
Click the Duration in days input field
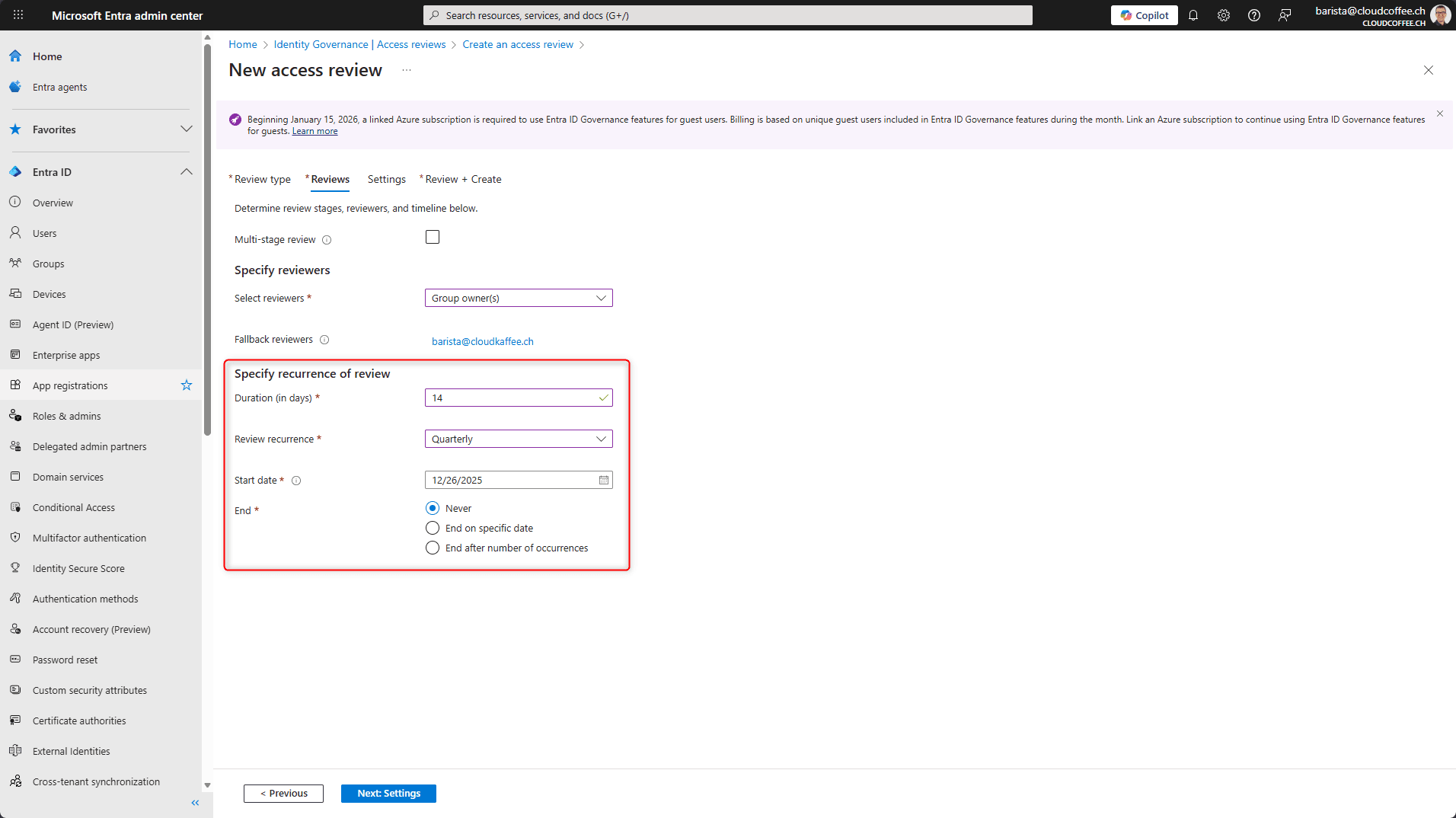[x=512, y=398]
